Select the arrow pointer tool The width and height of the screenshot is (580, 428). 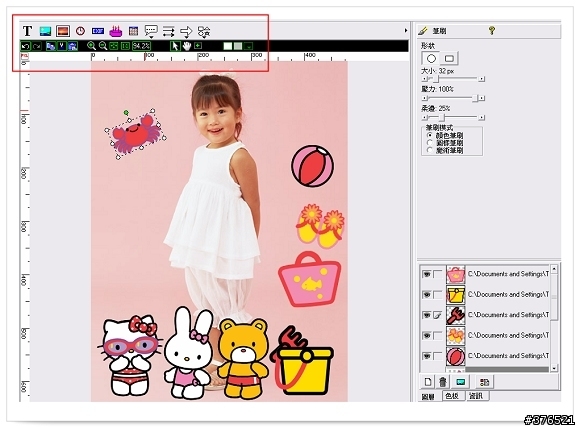(x=175, y=46)
